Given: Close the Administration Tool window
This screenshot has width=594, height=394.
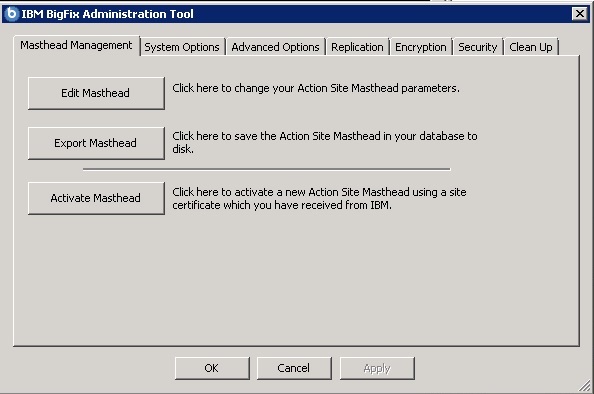Looking at the screenshot, I should [x=580, y=14].
